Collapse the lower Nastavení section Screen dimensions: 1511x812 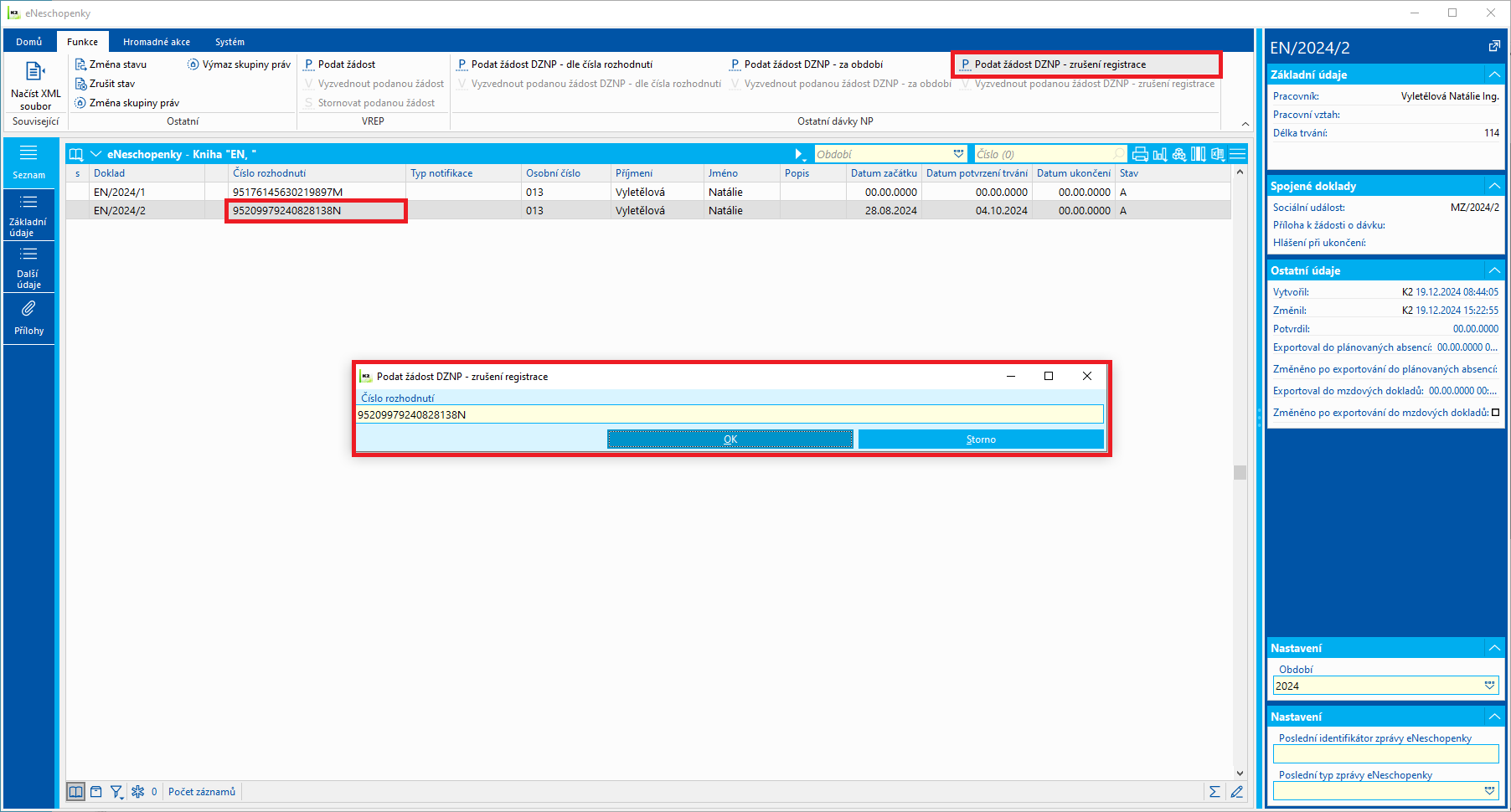[1494, 717]
